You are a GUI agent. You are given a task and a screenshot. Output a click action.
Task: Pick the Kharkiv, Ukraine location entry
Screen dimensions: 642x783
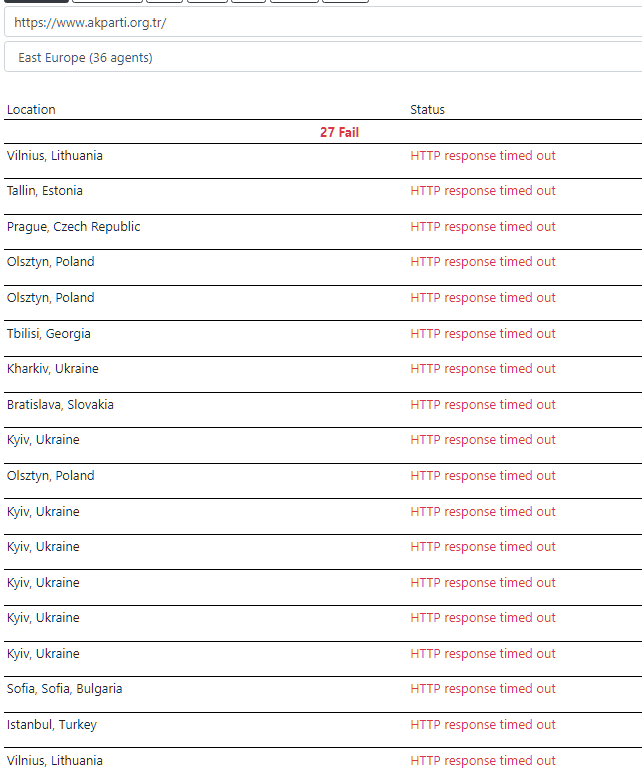coord(52,369)
